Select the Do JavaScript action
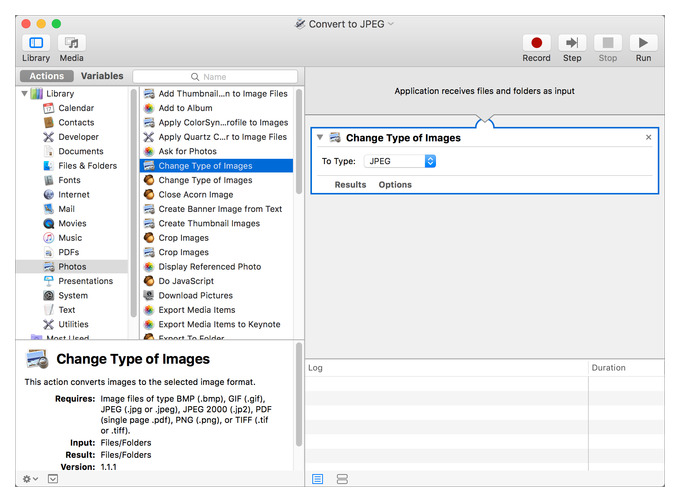This screenshot has height=502, width=680. [x=216, y=281]
